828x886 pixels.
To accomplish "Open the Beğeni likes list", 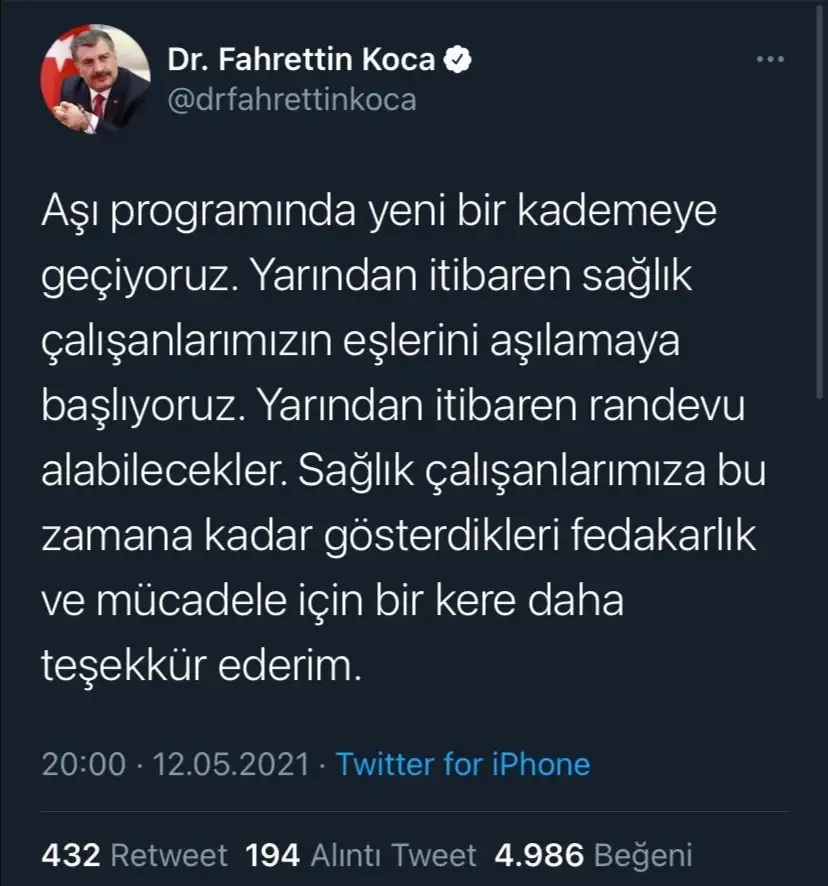I will click(x=643, y=855).
